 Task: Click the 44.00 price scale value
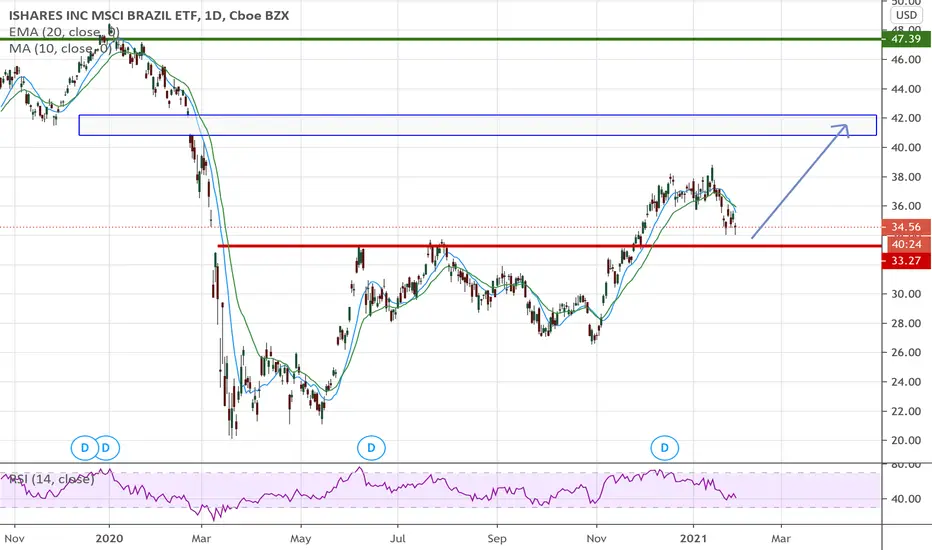pyautogui.click(x=906, y=89)
